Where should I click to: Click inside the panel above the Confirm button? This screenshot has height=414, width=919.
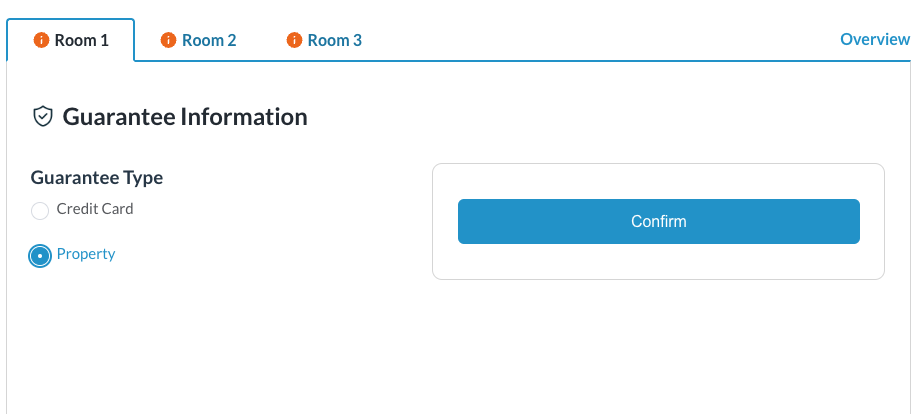[x=658, y=181]
